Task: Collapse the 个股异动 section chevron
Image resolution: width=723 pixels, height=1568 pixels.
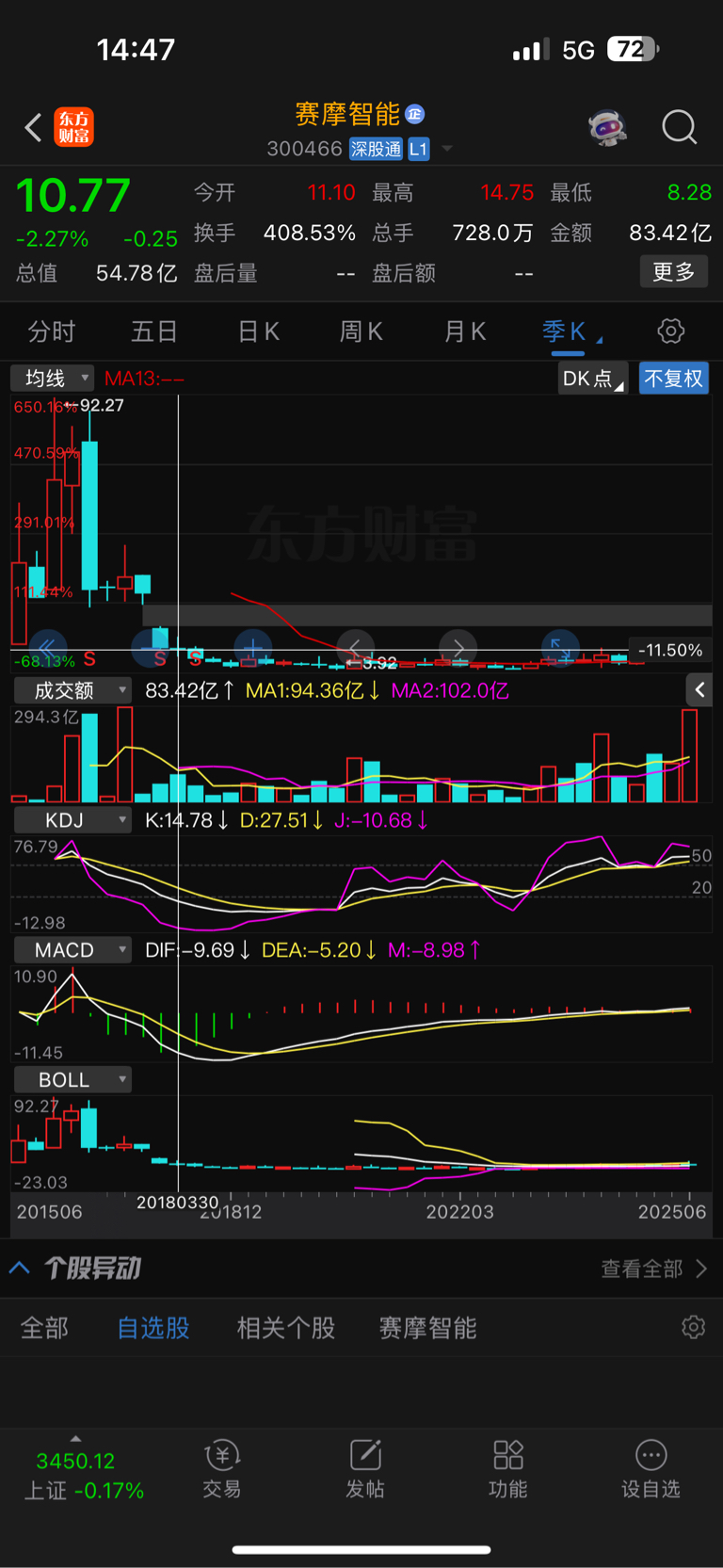Action: tap(20, 1268)
